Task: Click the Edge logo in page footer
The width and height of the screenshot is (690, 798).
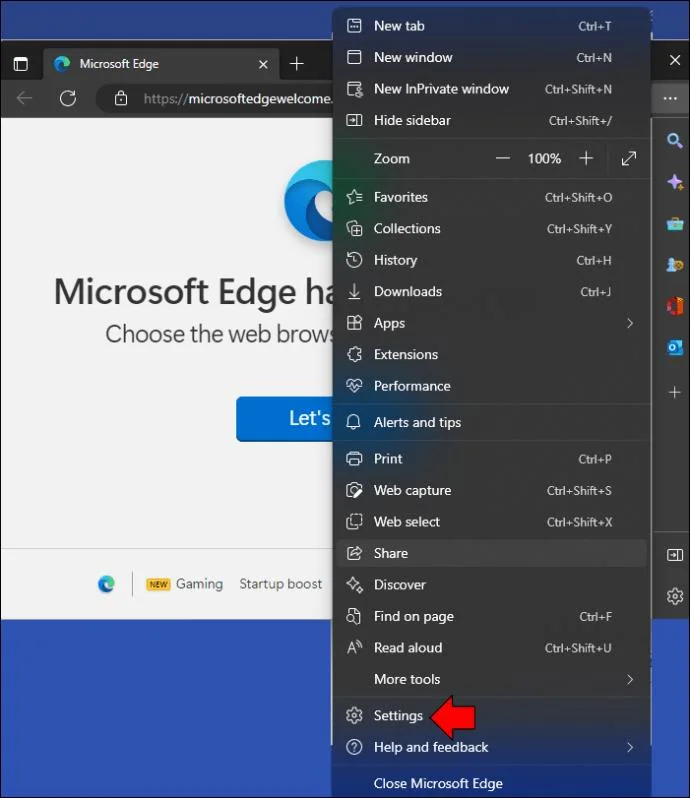Action: coord(106,584)
